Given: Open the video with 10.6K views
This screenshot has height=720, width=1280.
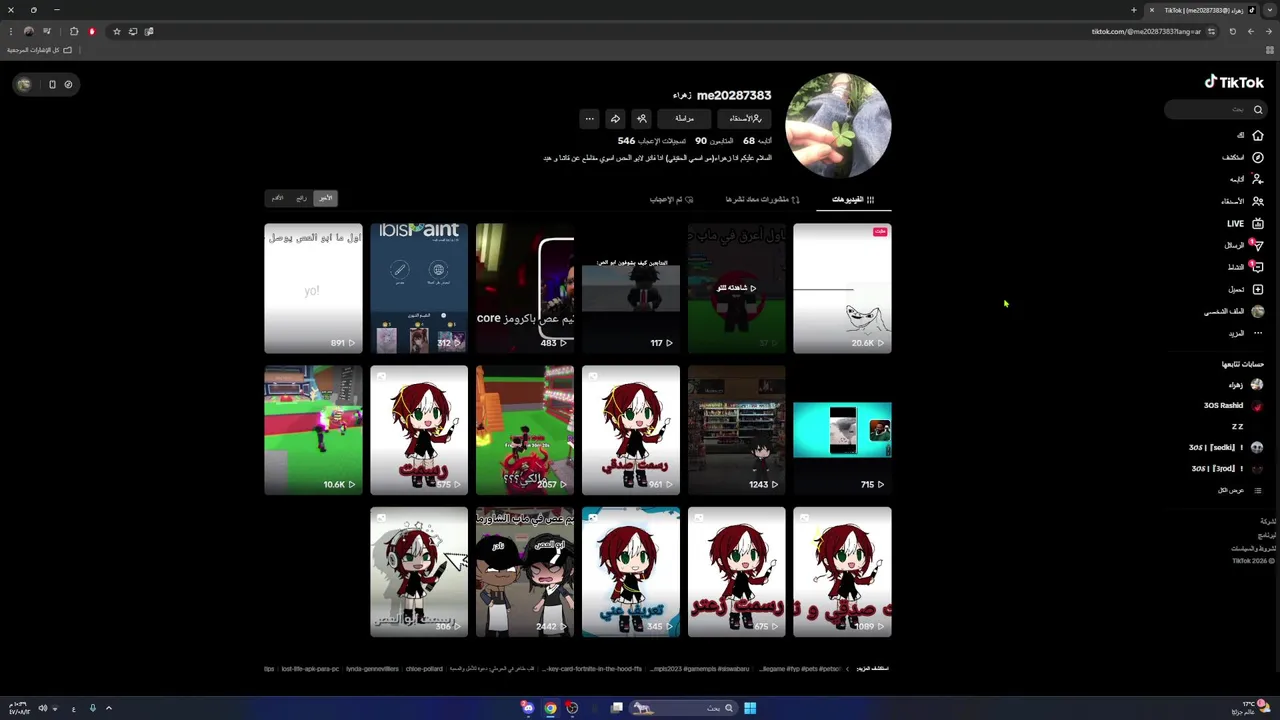Looking at the screenshot, I should 313,430.
